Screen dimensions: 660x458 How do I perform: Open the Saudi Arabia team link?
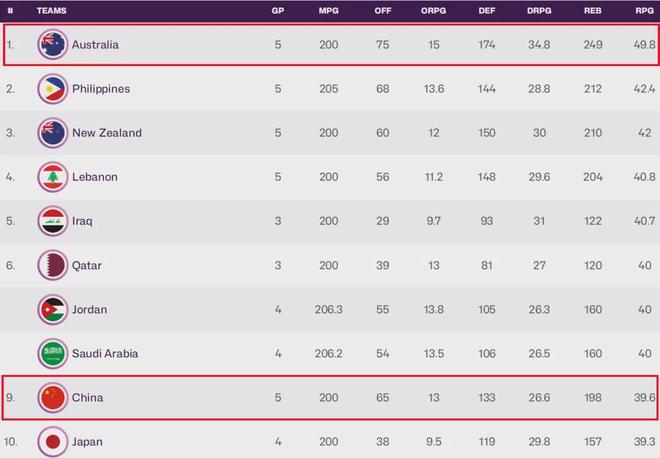105,354
